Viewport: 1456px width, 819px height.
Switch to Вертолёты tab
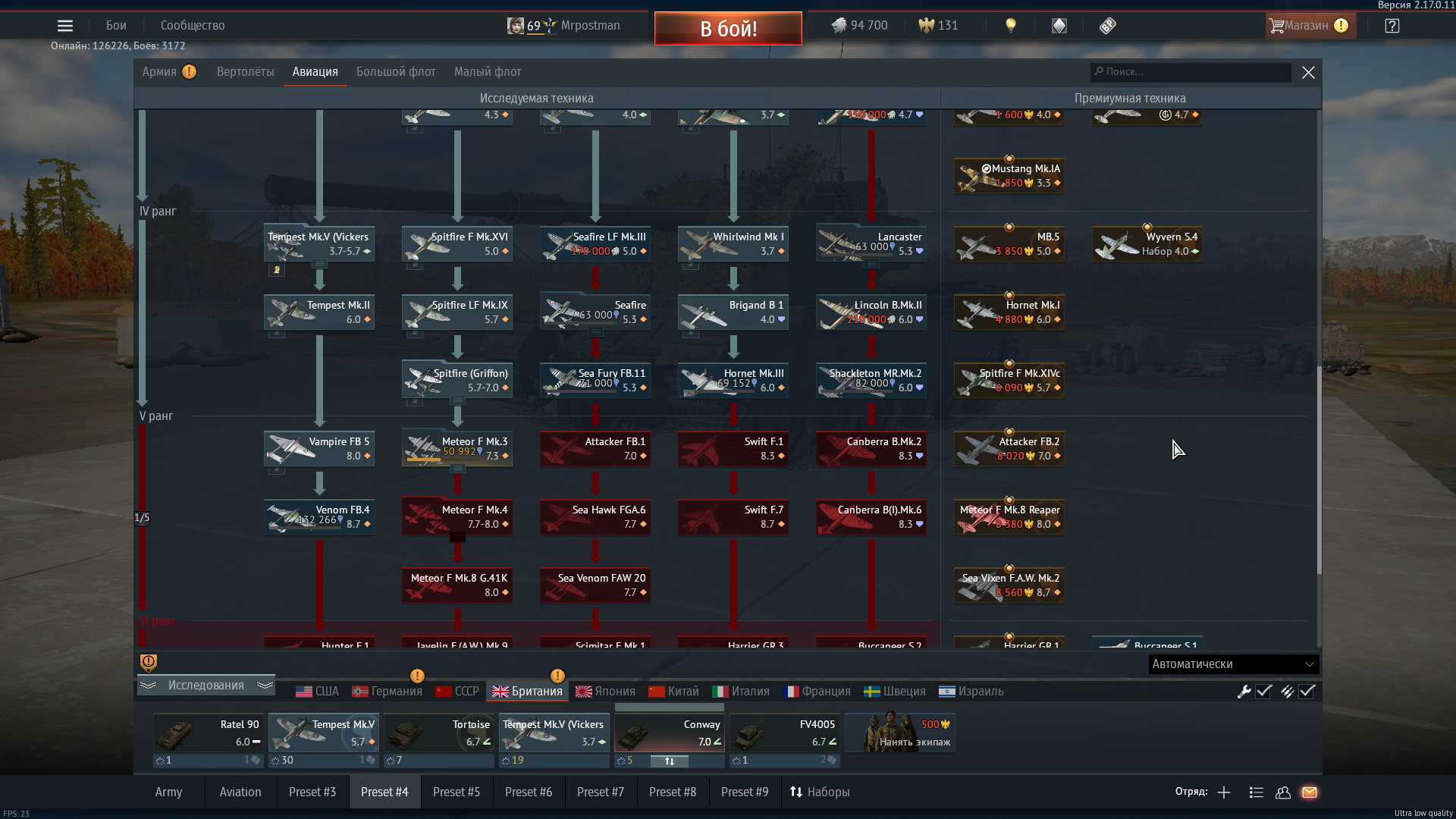pyautogui.click(x=245, y=71)
